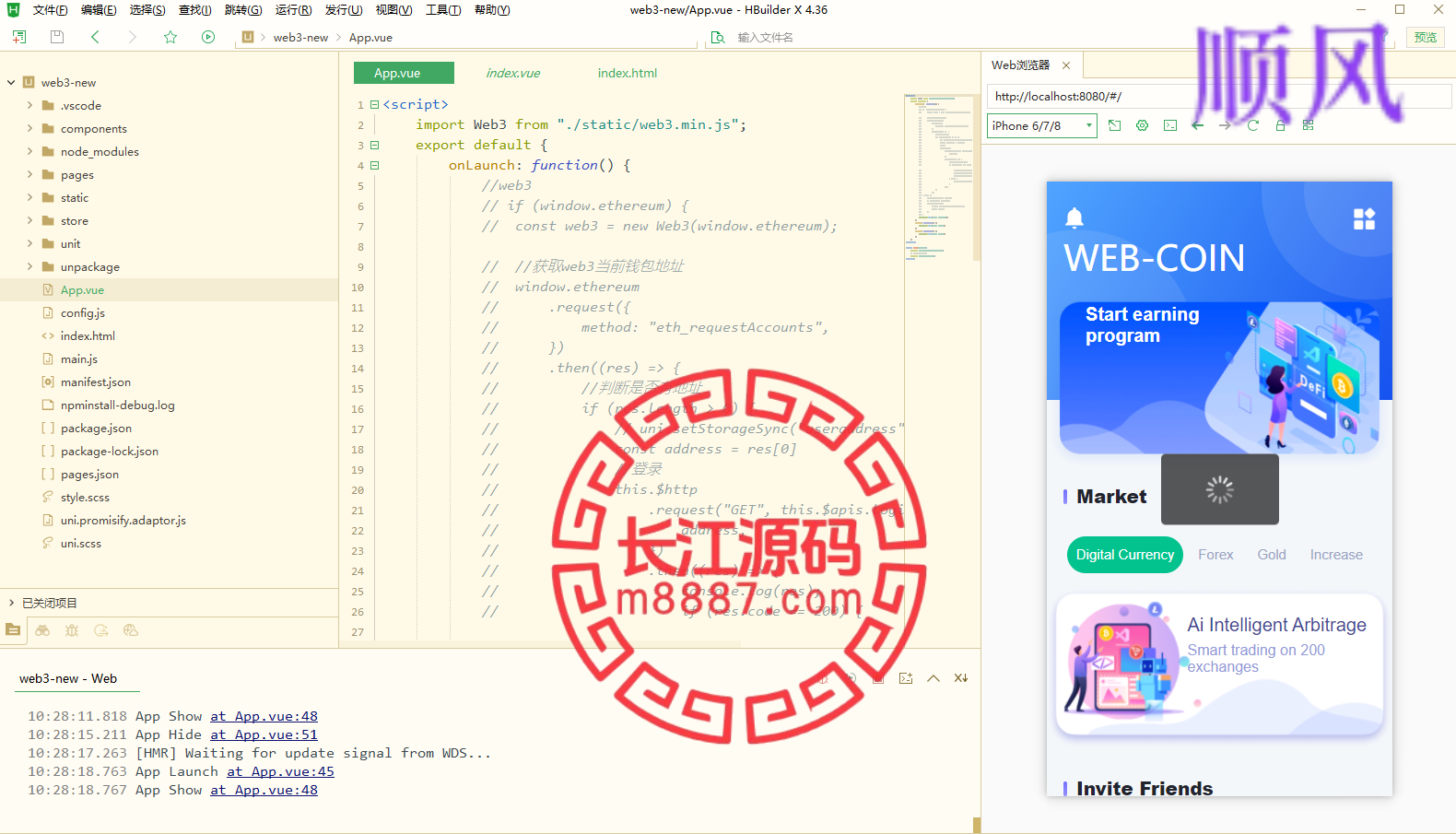Open console link at App.vue:45
The image size is (1456, 834).
[280, 771]
